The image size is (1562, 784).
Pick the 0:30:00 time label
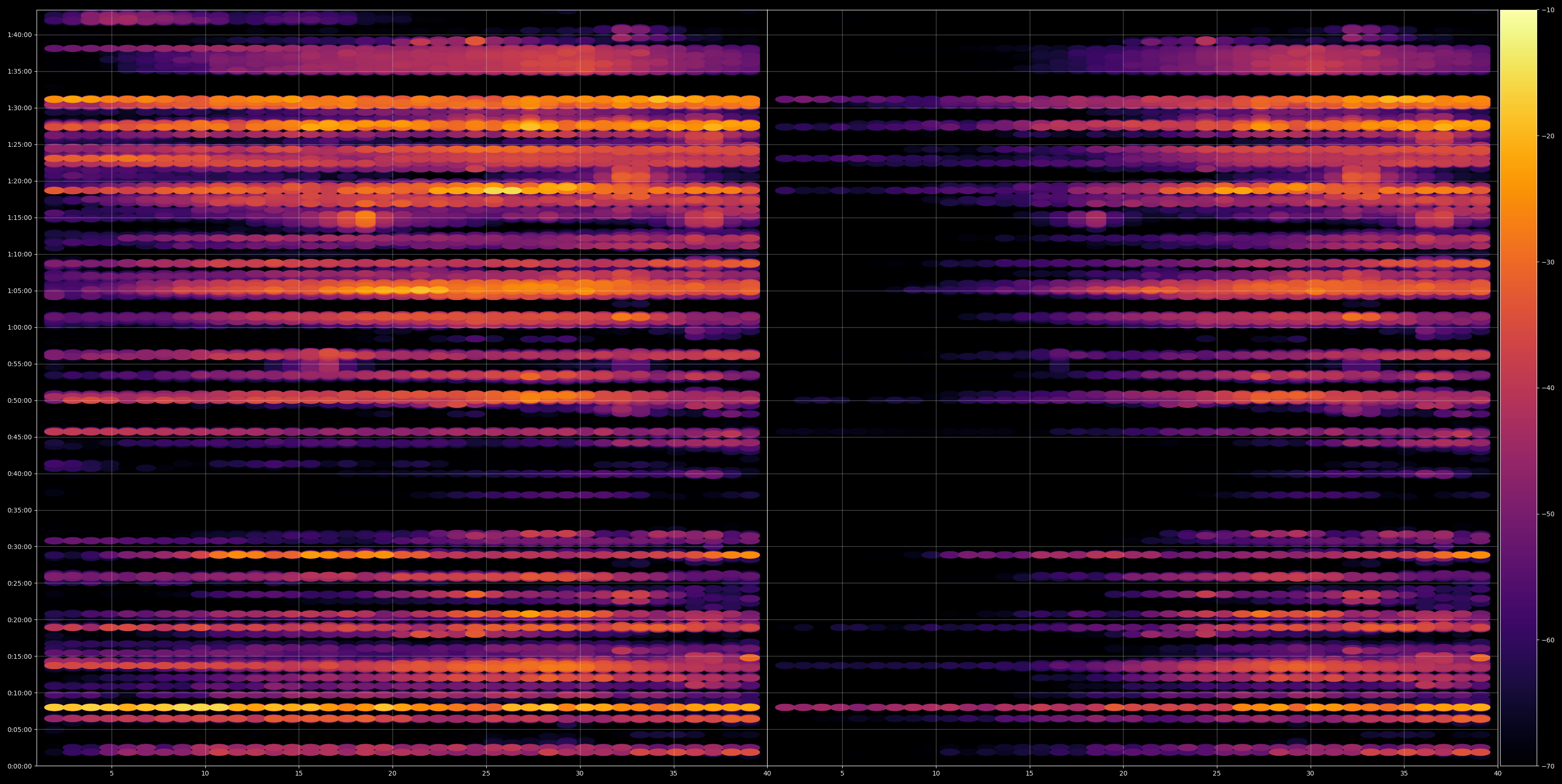[x=19, y=547]
